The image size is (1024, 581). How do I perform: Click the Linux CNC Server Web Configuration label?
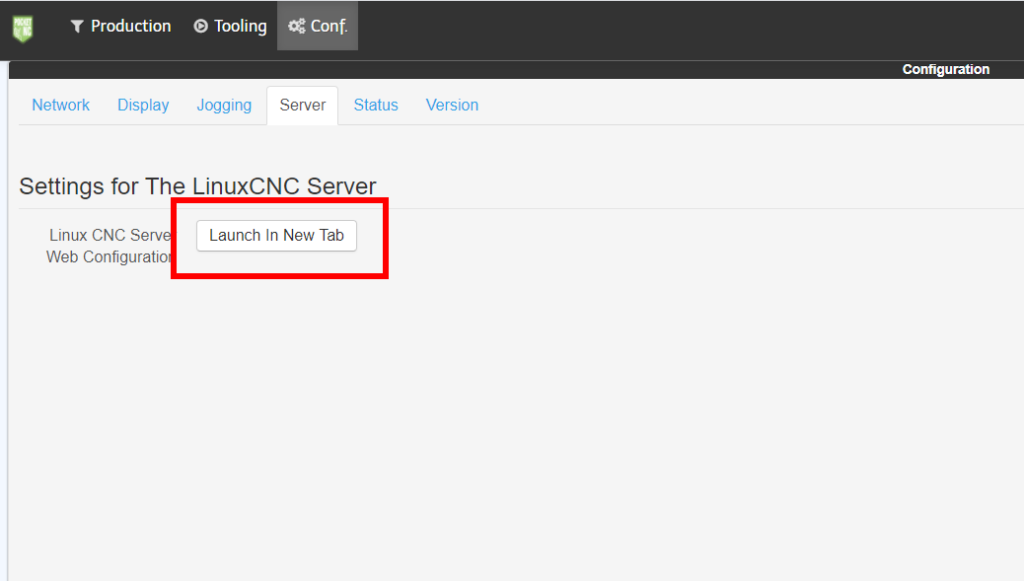(108, 246)
